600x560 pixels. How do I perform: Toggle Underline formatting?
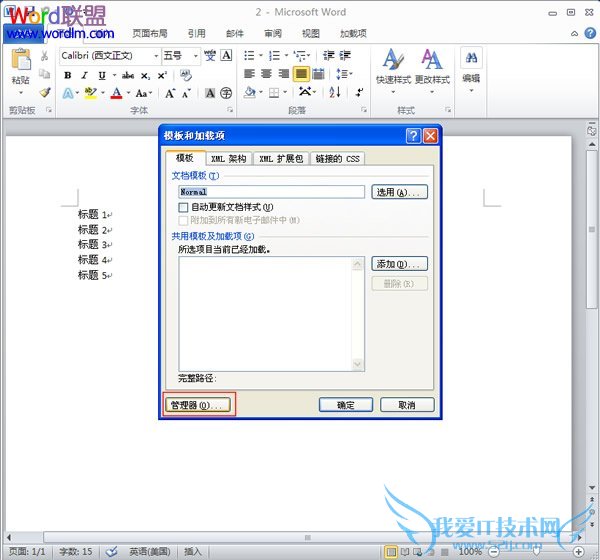click(101, 75)
